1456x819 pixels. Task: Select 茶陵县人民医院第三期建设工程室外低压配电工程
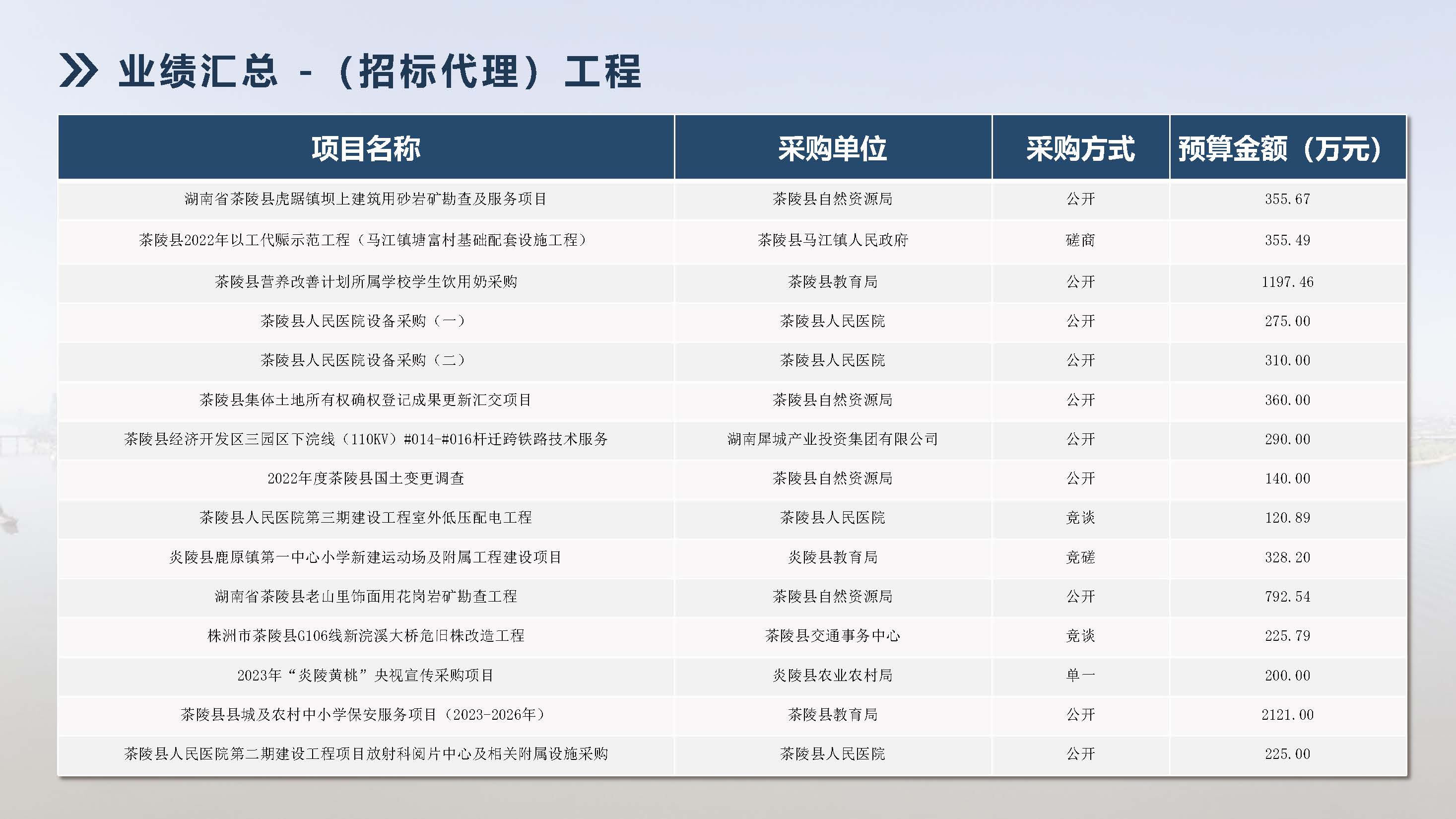pyautogui.click(x=366, y=518)
